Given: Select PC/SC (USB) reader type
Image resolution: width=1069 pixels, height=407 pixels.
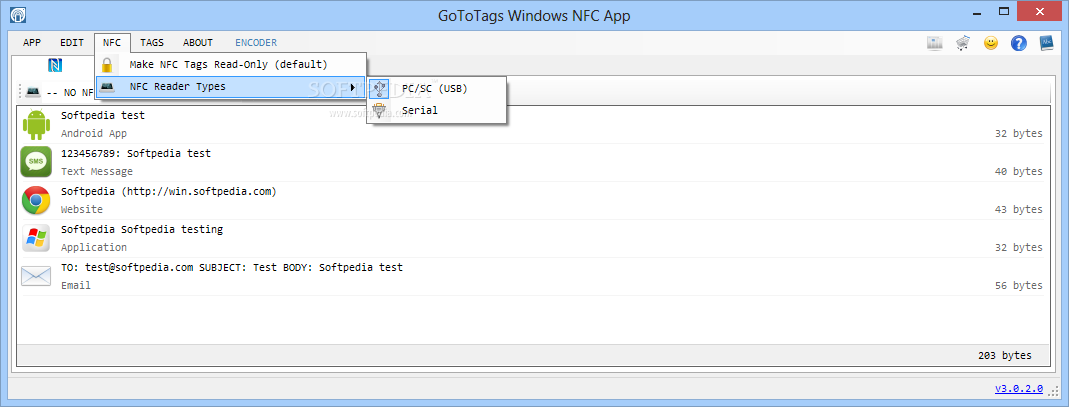Looking at the screenshot, I should tap(437, 88).
